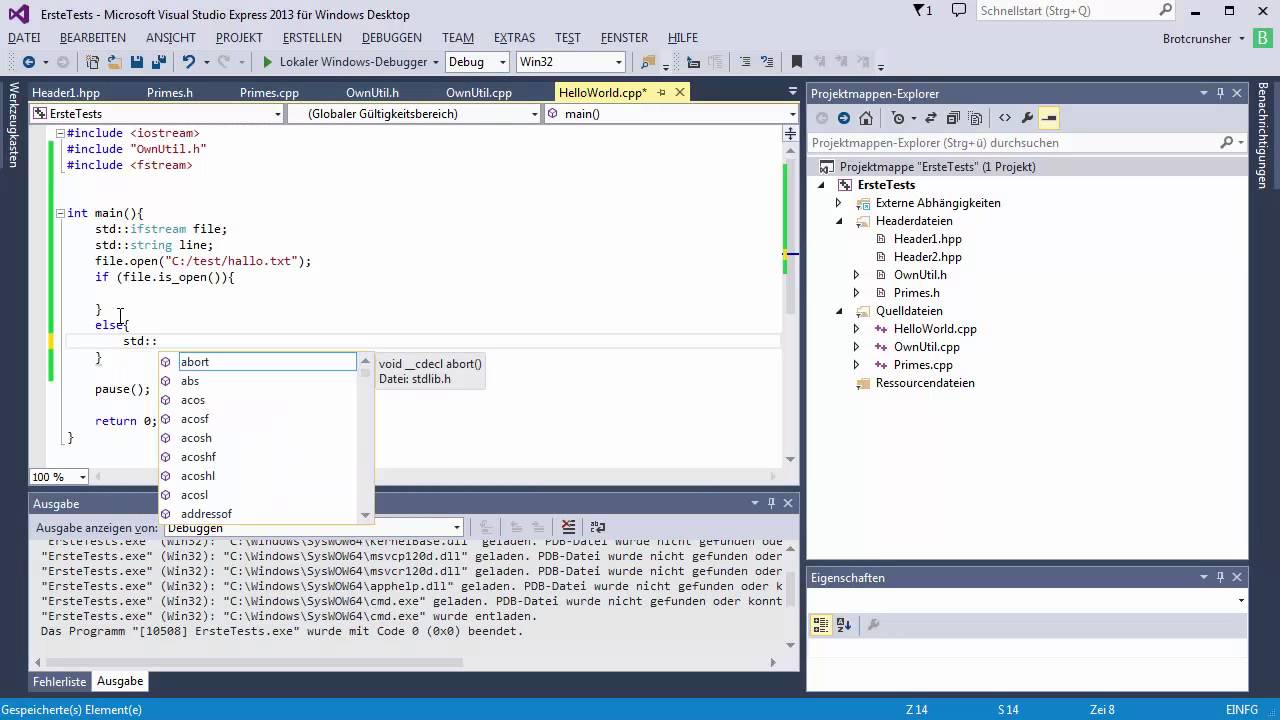The image size is (1280, 720).
Task: Expand the HelloWorld.cpp tree node
Action: 856,329
